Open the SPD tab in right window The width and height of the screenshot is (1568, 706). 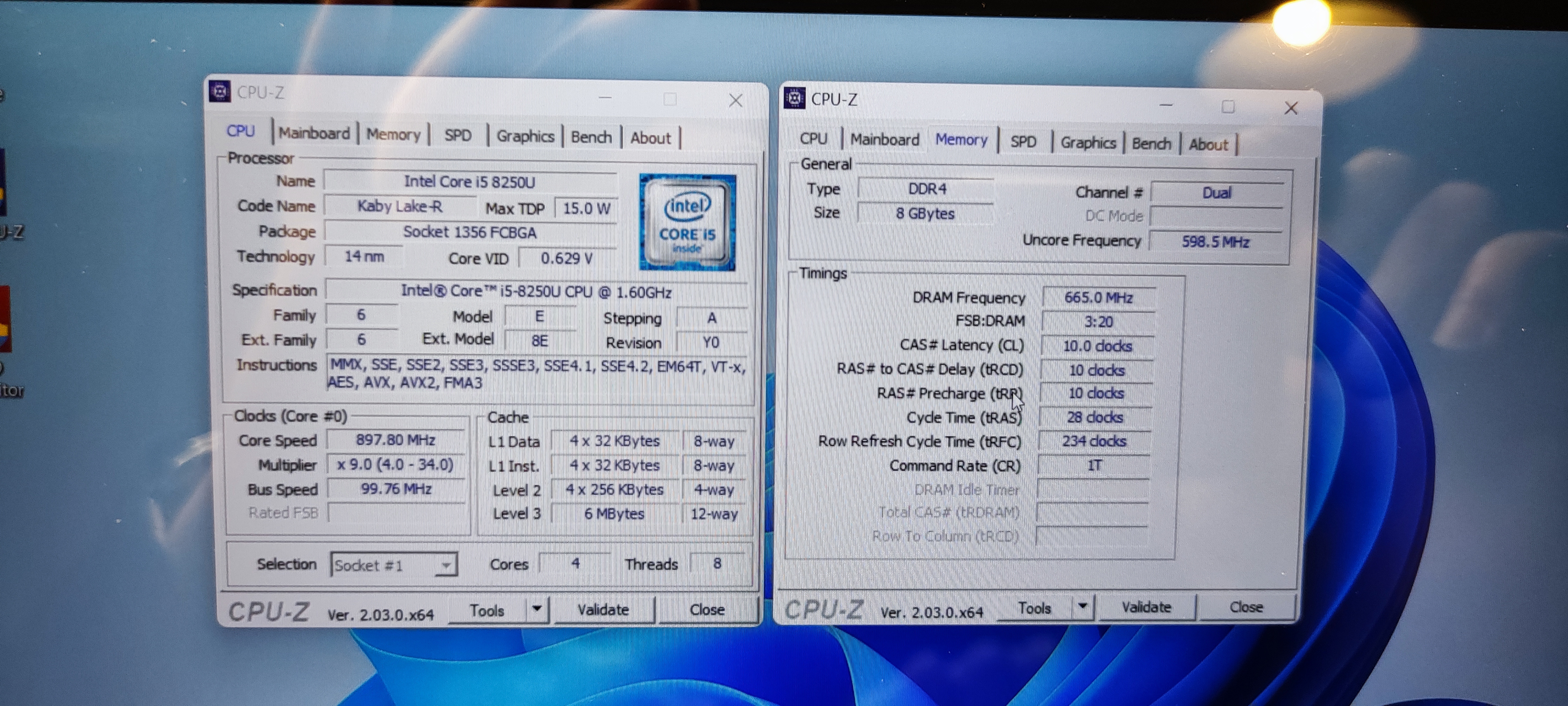coord(1023,142)
